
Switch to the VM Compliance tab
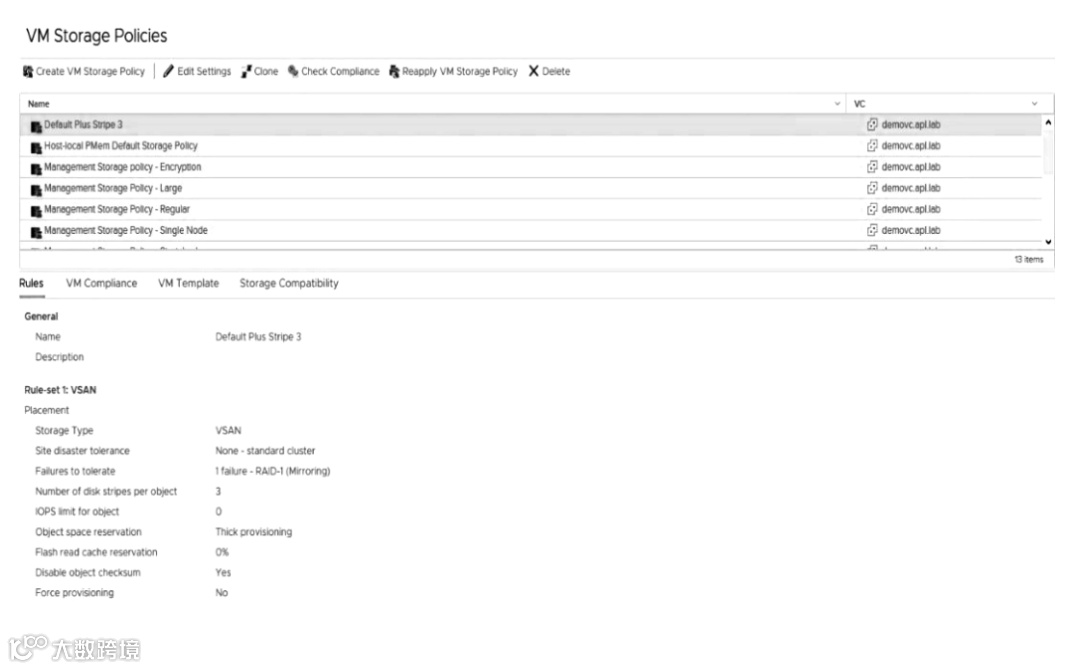(101, 283)
